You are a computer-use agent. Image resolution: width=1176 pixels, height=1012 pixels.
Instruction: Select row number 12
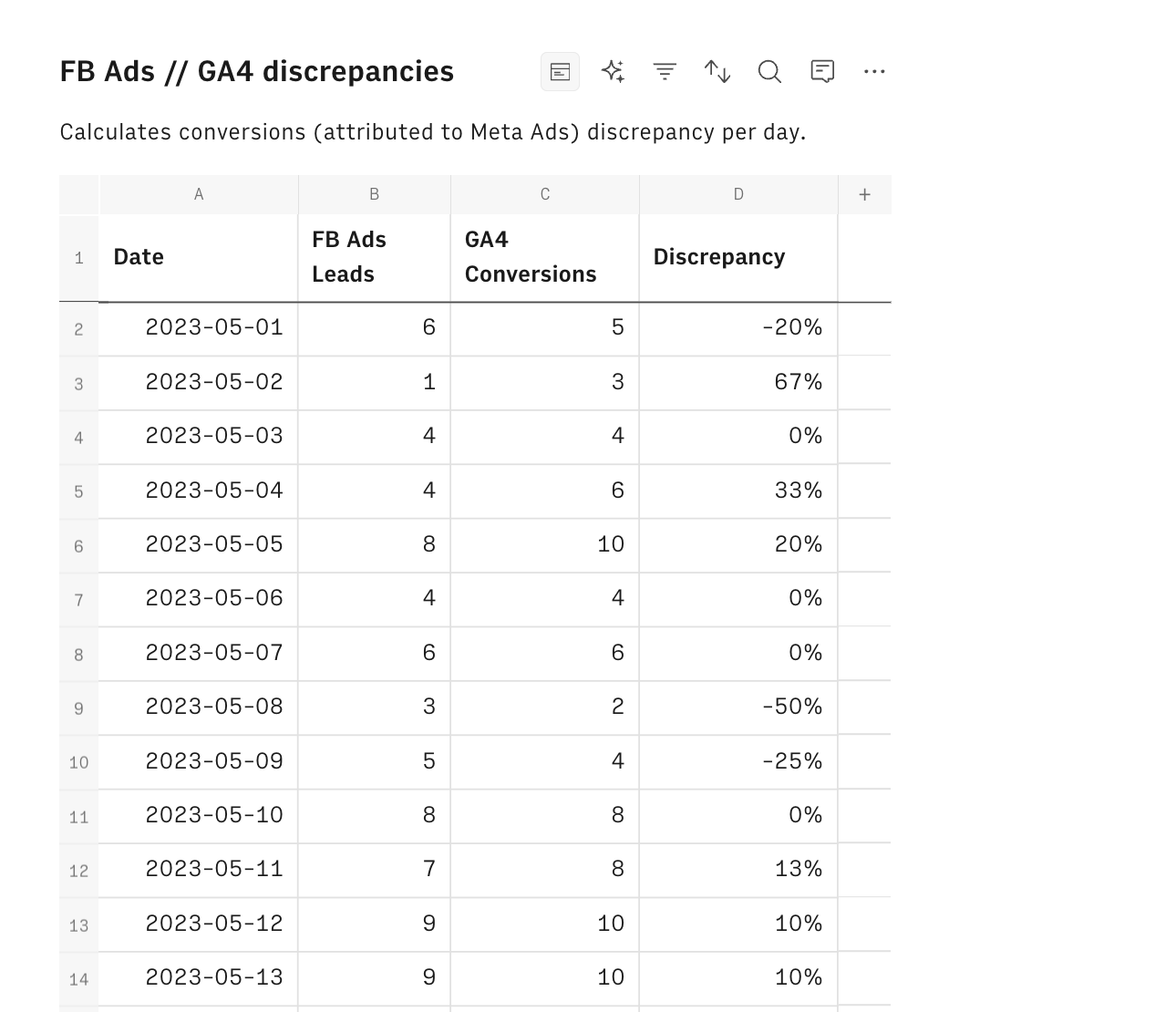79,871
